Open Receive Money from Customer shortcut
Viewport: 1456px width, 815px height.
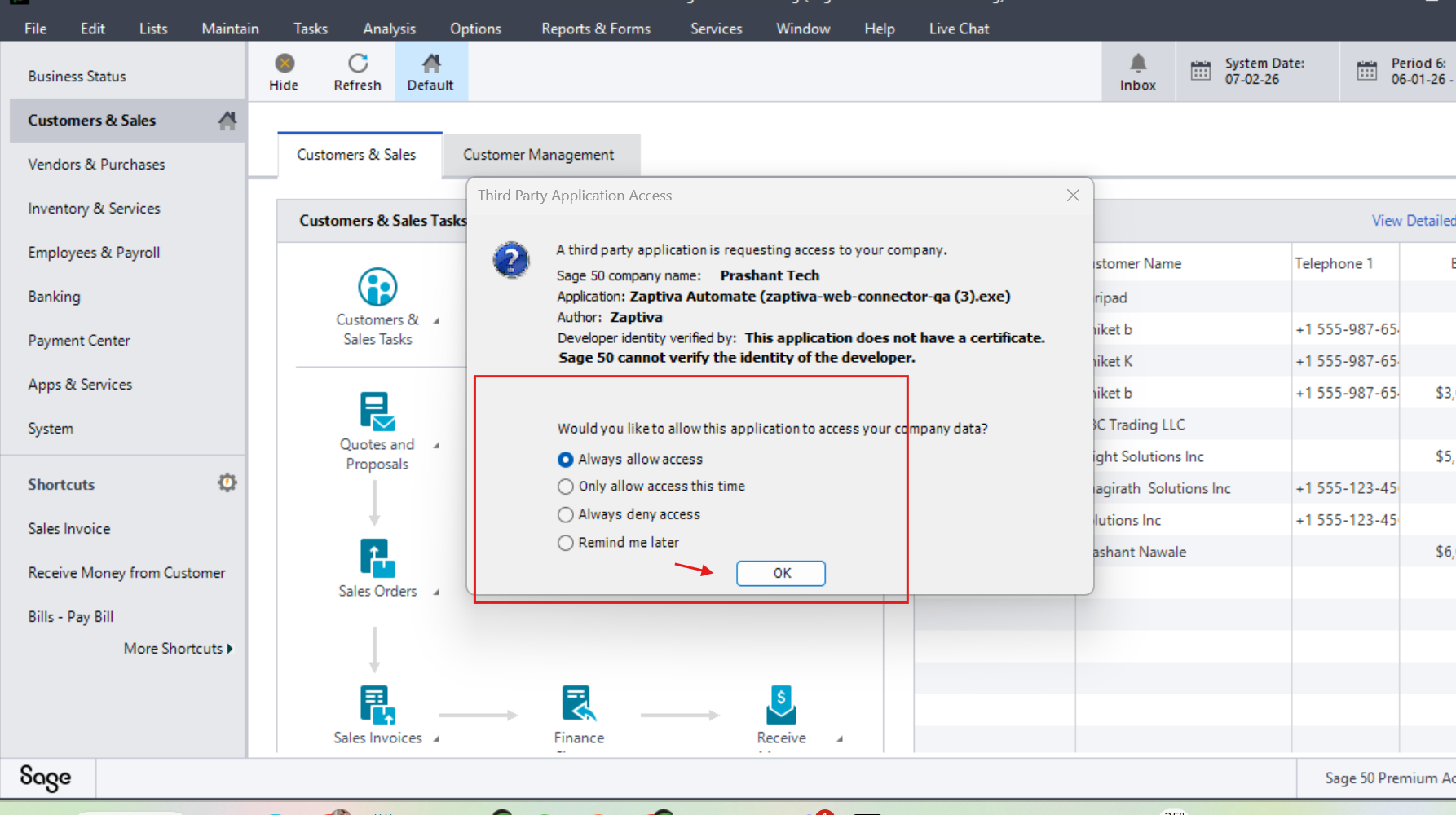127,573
